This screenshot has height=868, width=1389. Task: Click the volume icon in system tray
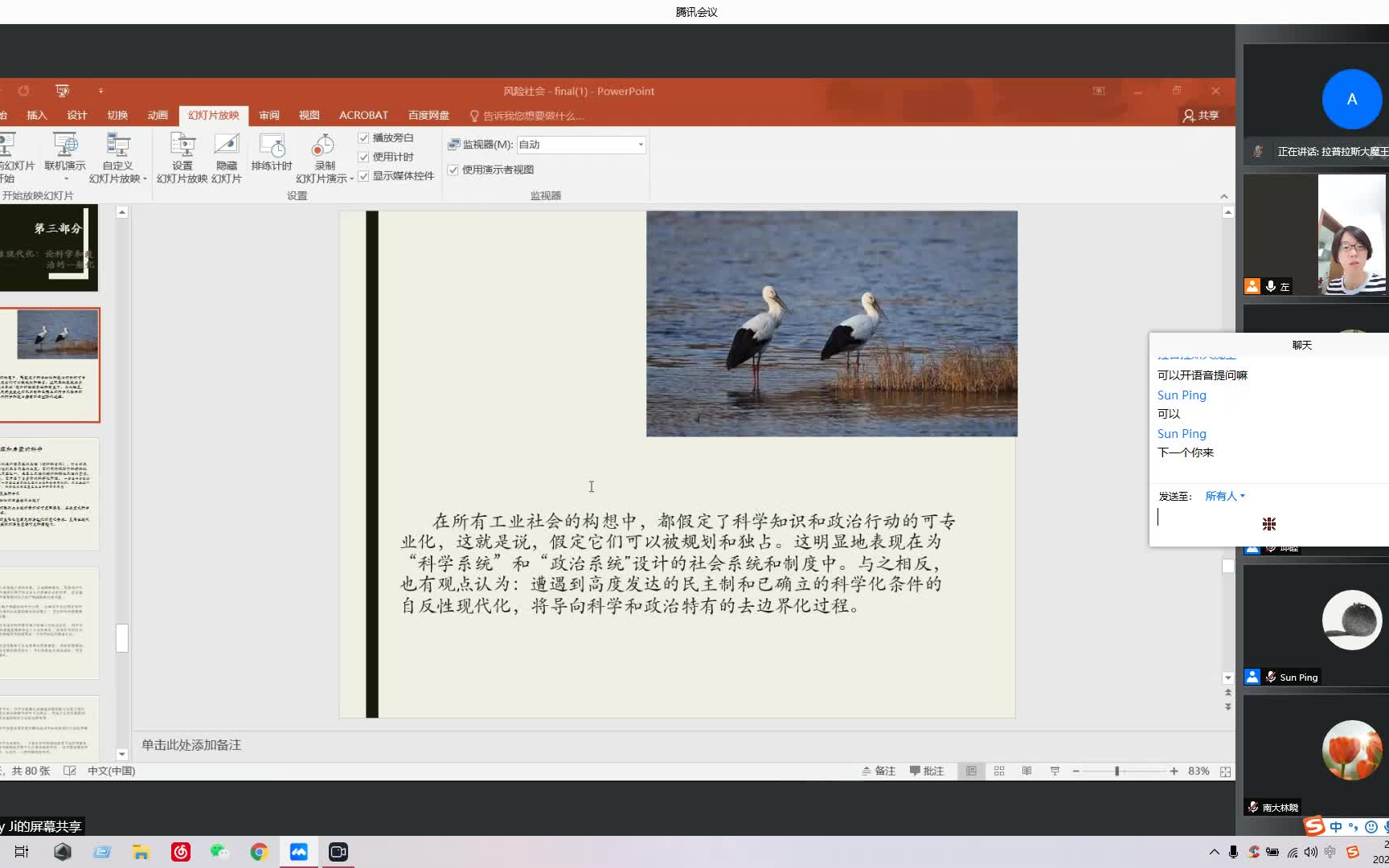tap(1311, 852)
